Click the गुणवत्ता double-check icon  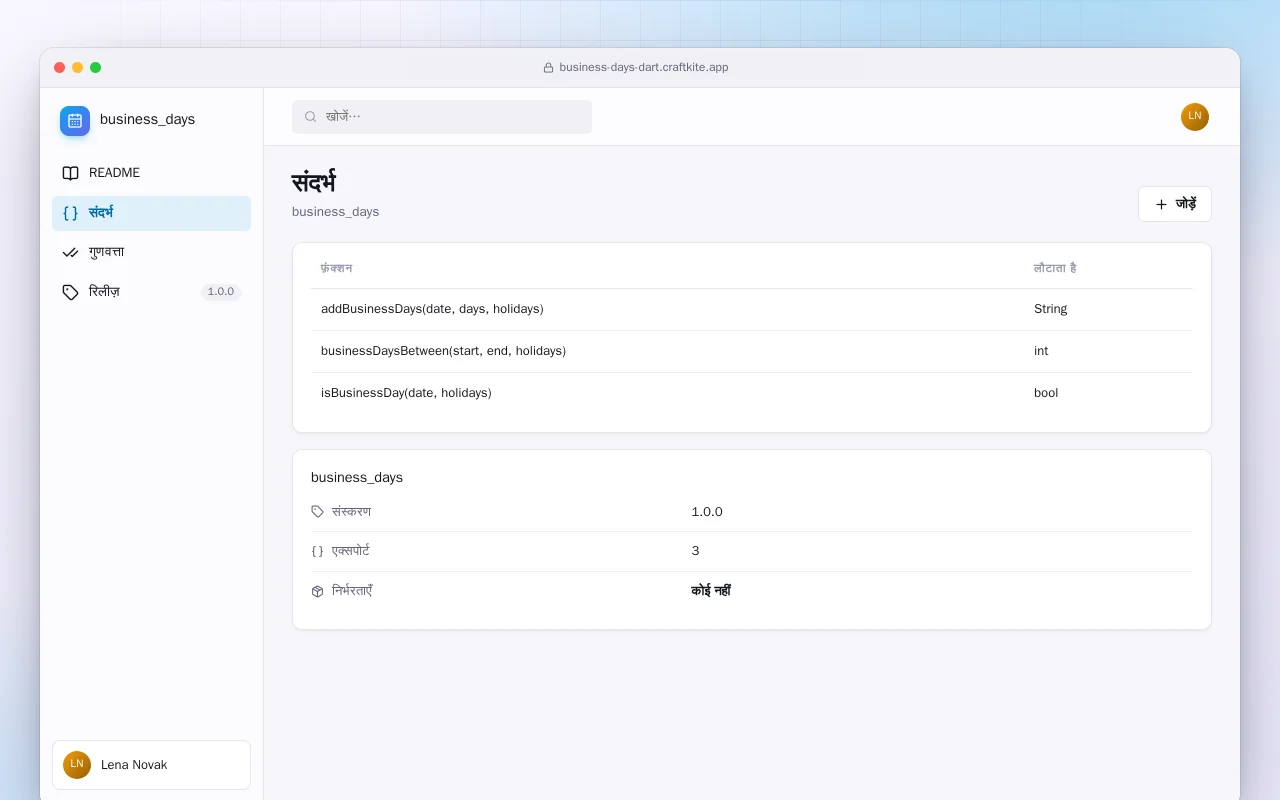(x=70, y=253)
